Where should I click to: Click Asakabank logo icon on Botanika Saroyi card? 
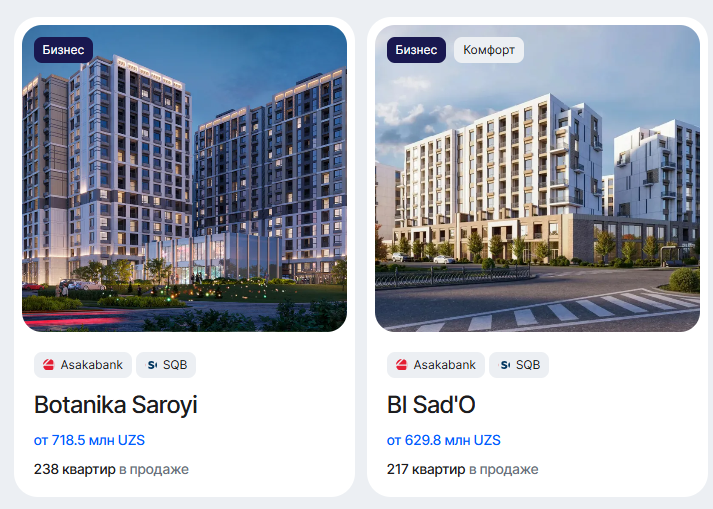pyautogui.click(x=49, y=365)
